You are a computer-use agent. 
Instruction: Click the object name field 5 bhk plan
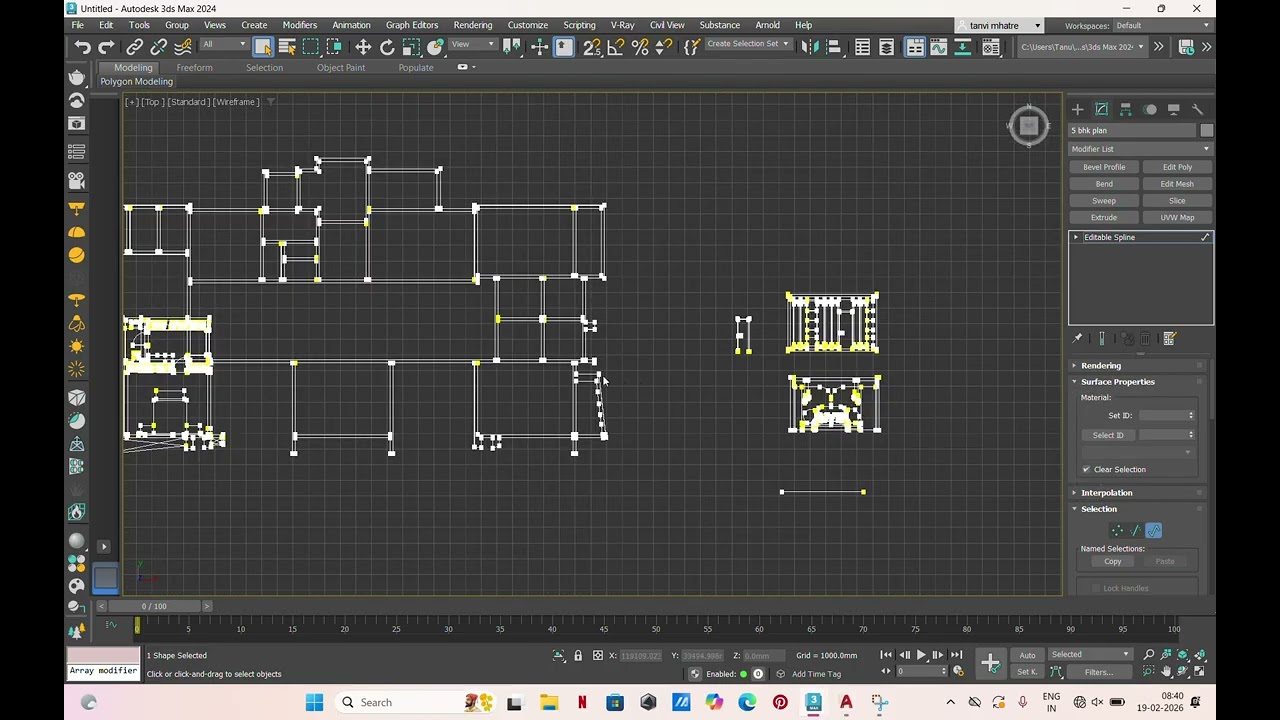[1133, 130]
